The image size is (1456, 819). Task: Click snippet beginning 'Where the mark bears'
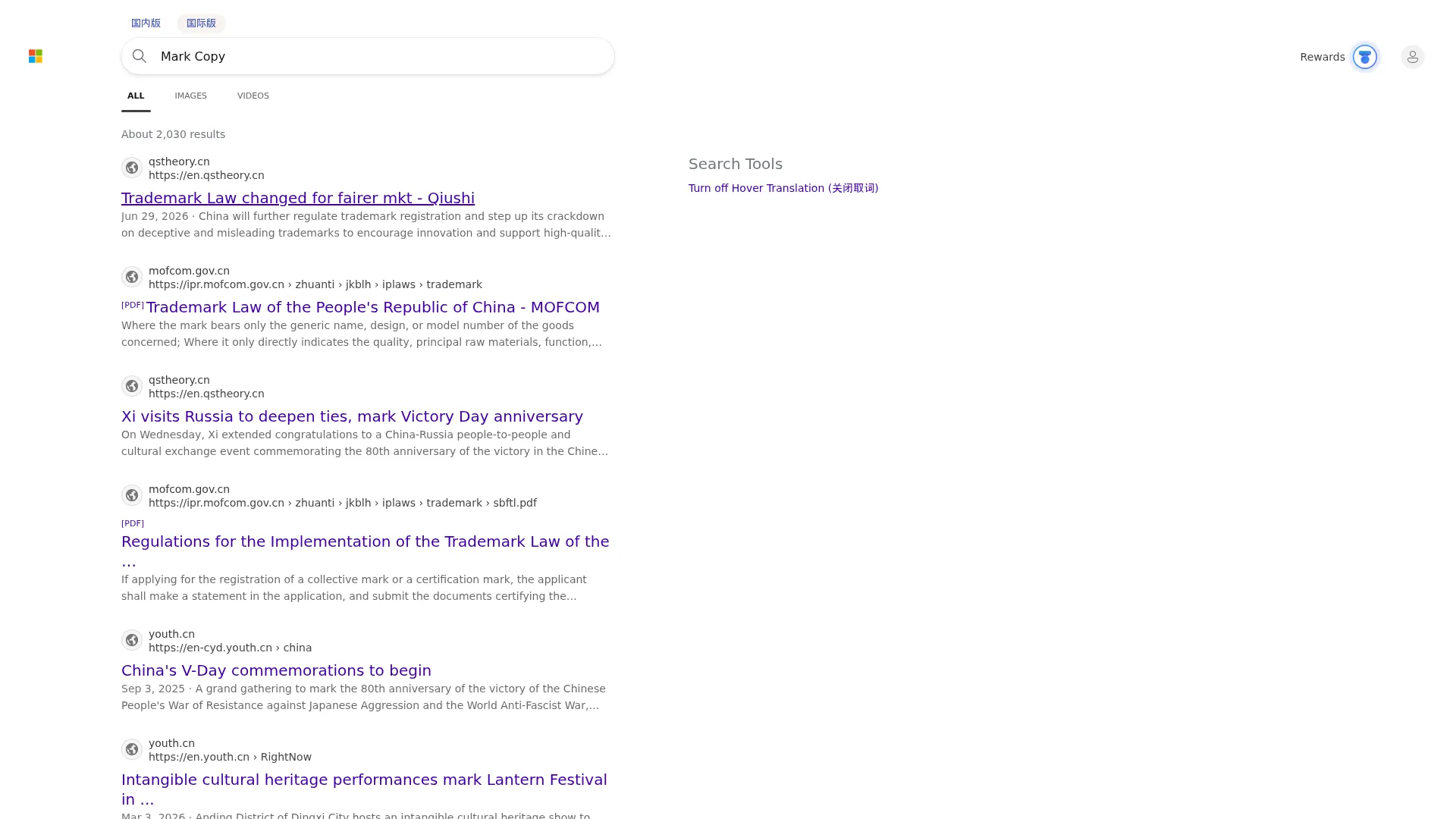click(x=362, y=334)
